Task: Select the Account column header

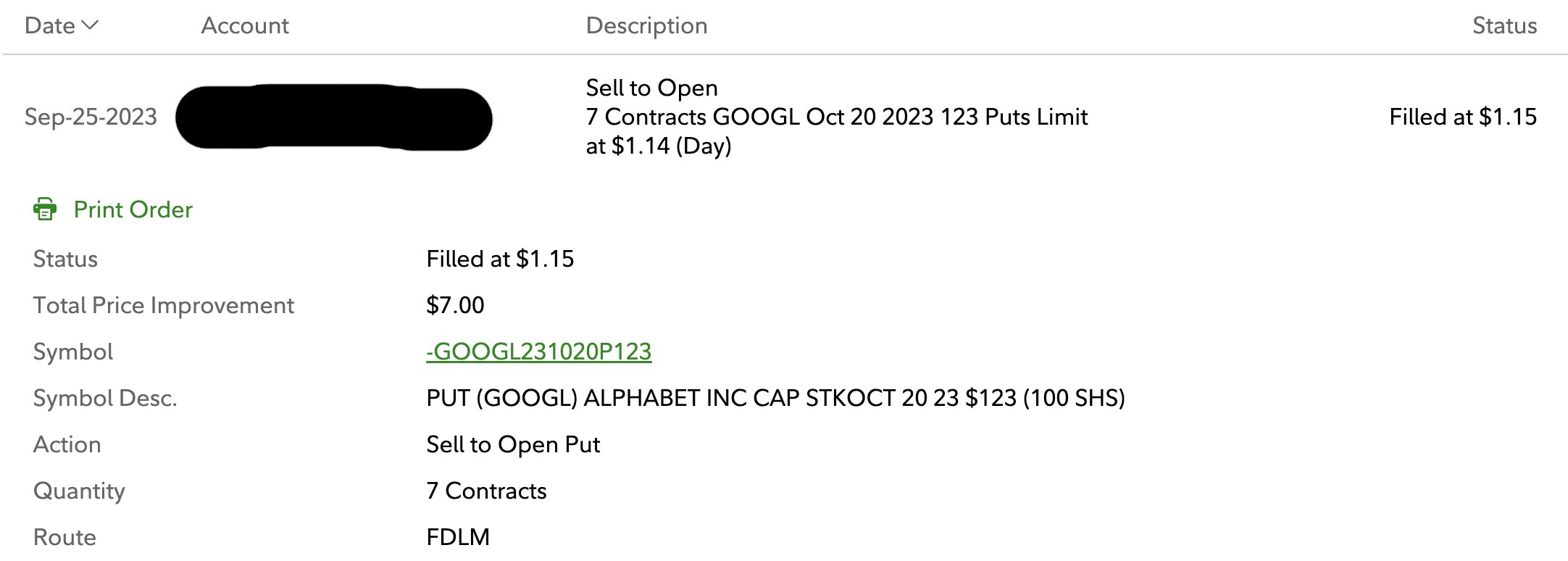Action: point(245,25)
